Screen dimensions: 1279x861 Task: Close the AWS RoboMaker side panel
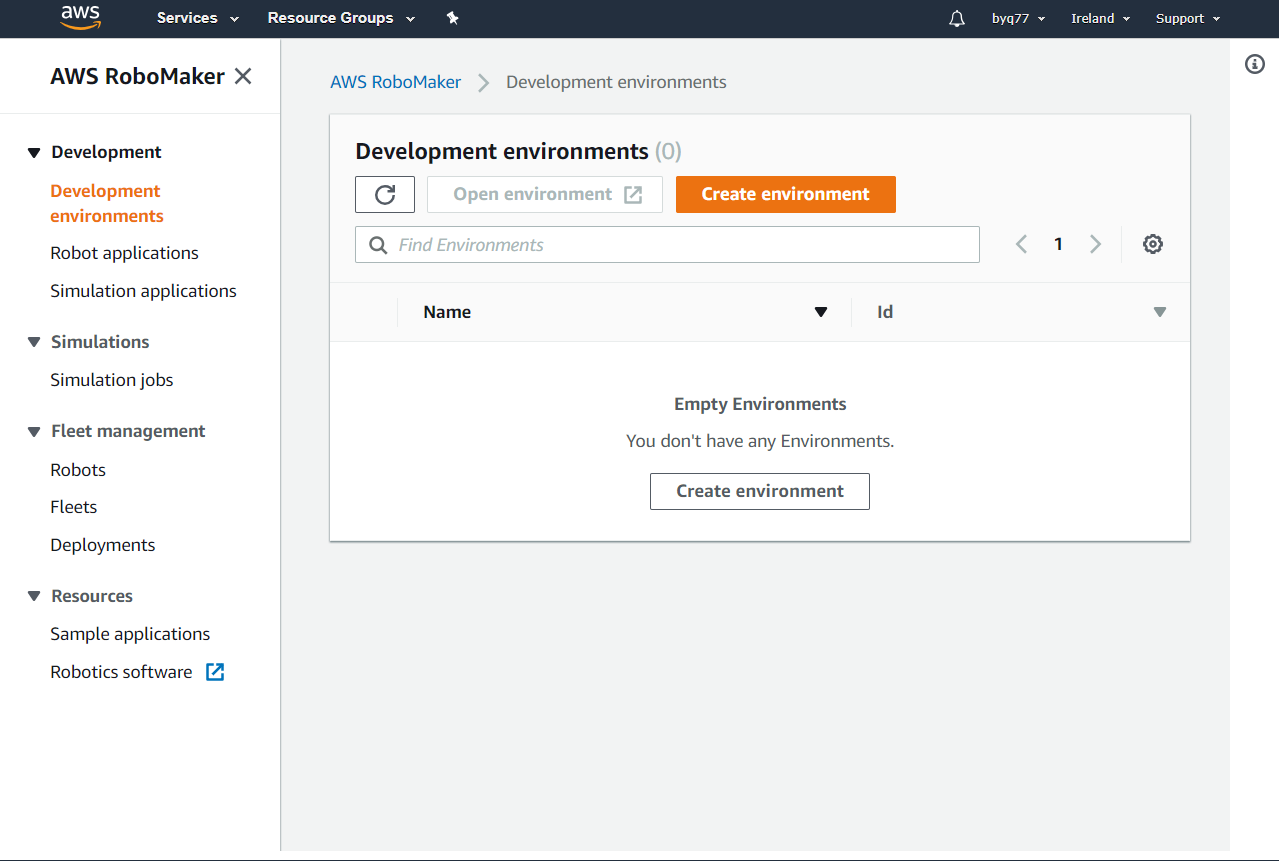click(x=243, y=76)
